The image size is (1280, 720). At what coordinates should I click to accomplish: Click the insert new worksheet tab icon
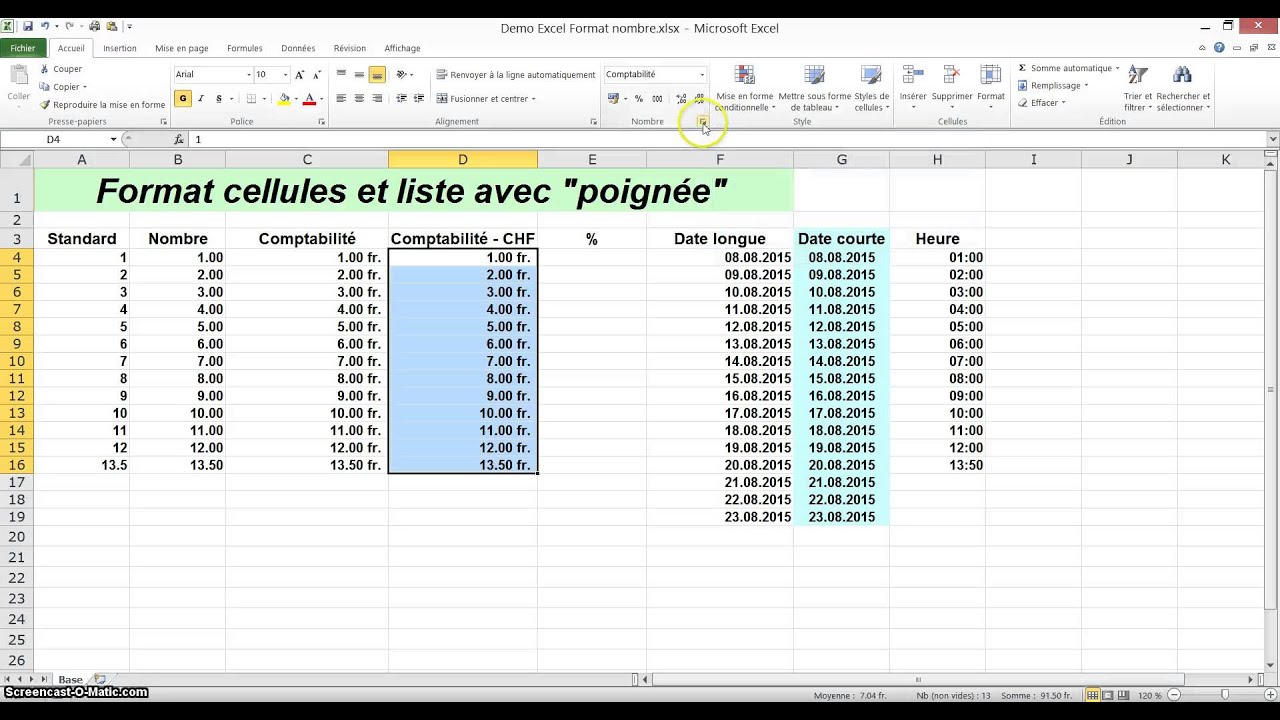[x=100, y=680]
